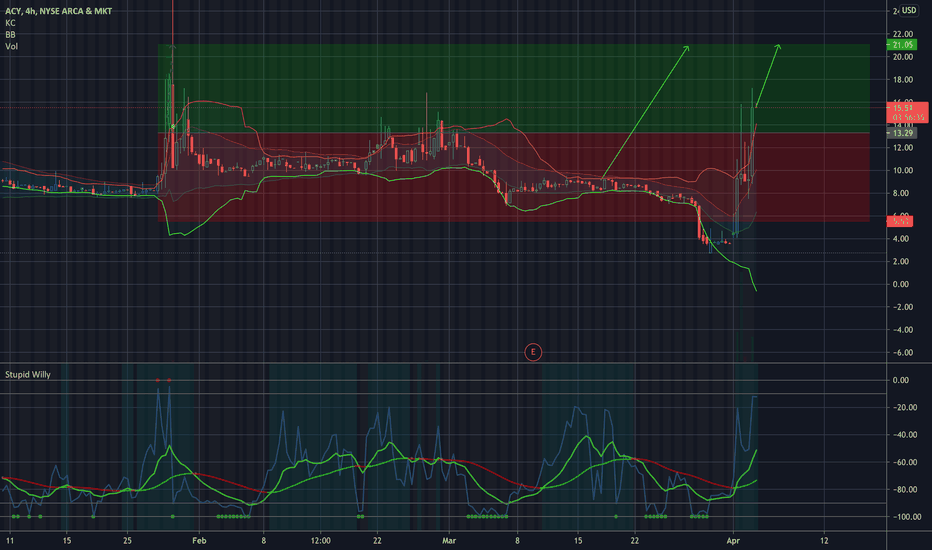Image resolution: width=932 pixels, height=550 pixels.
Task: Click the Mar date on time axis
Action: point(449,540)
